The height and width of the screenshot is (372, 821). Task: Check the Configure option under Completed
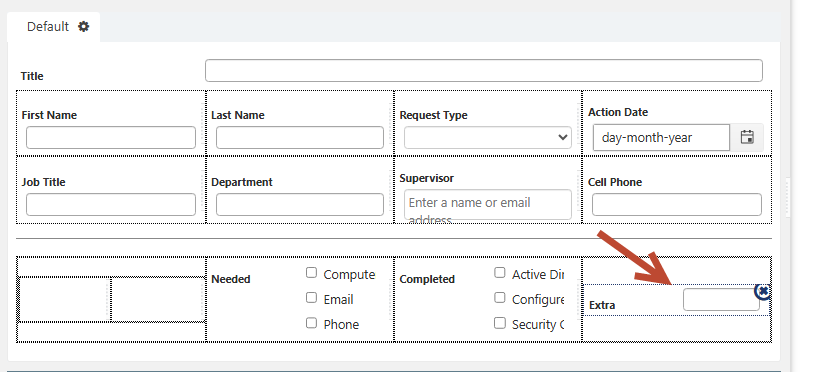click(500, 298)
